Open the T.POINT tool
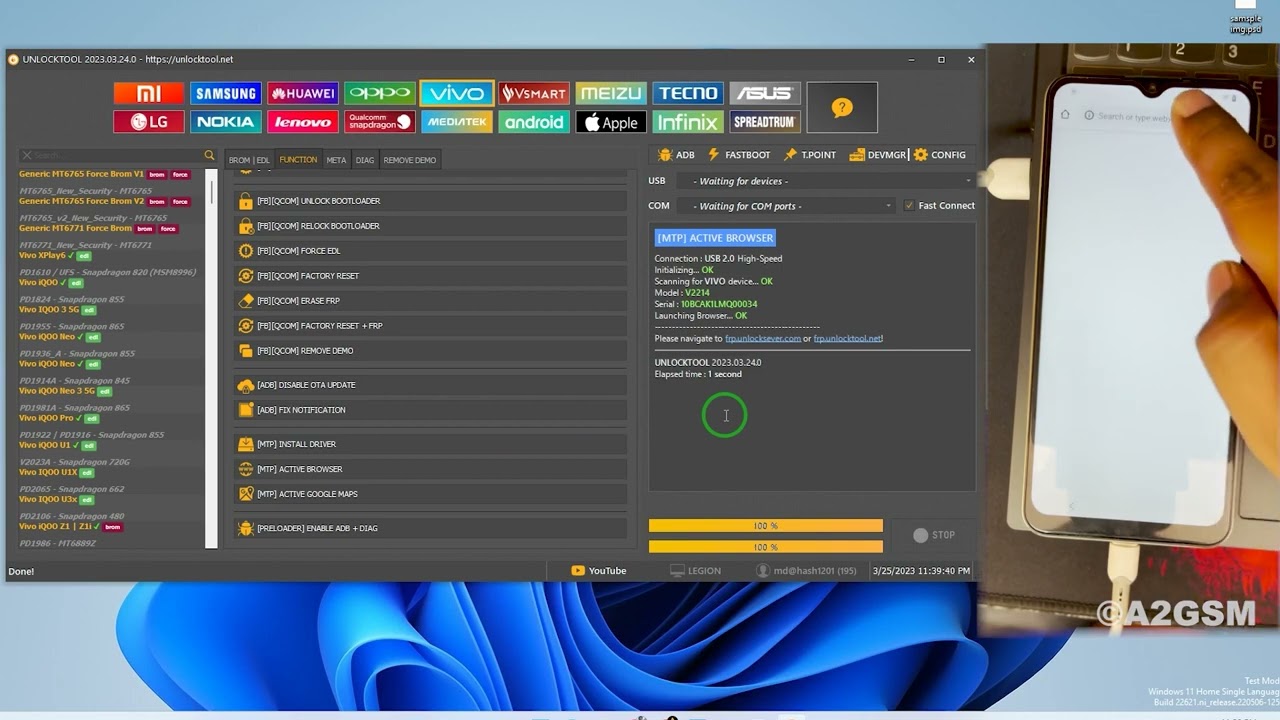Viewport: 1280px width, 720px height. pyautogui.click(x=810, y=155)
